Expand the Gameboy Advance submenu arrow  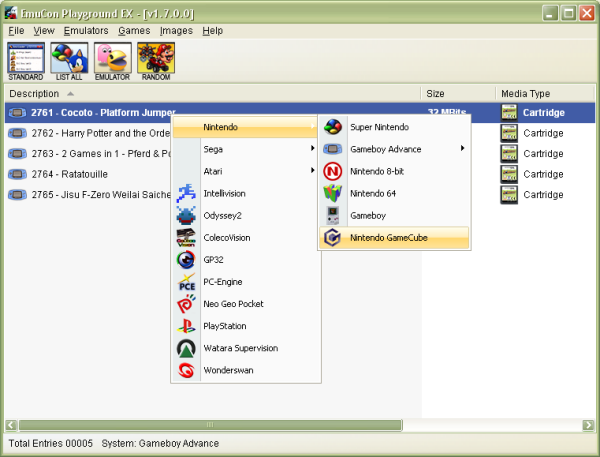coord(463,148)
